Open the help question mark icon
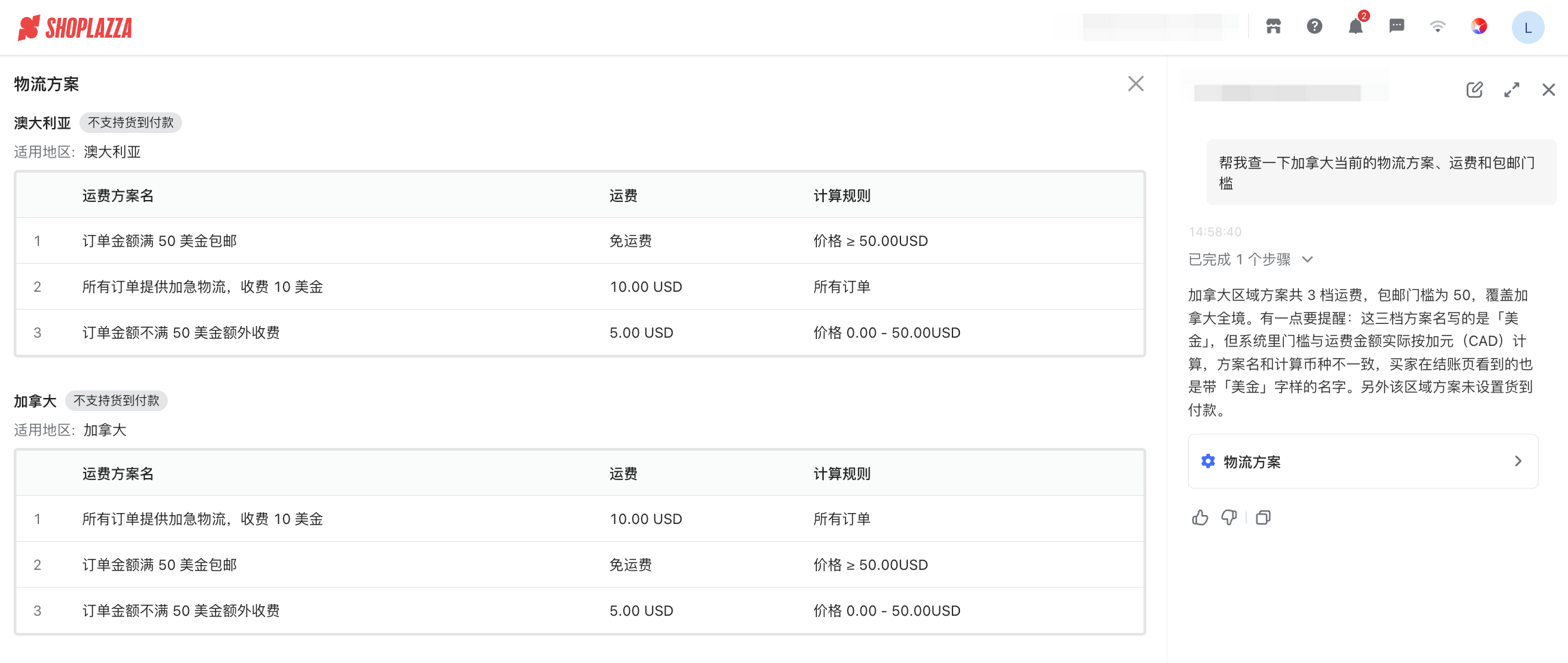This screenshot has height=663, width=1568. (x=1315, y=27)
